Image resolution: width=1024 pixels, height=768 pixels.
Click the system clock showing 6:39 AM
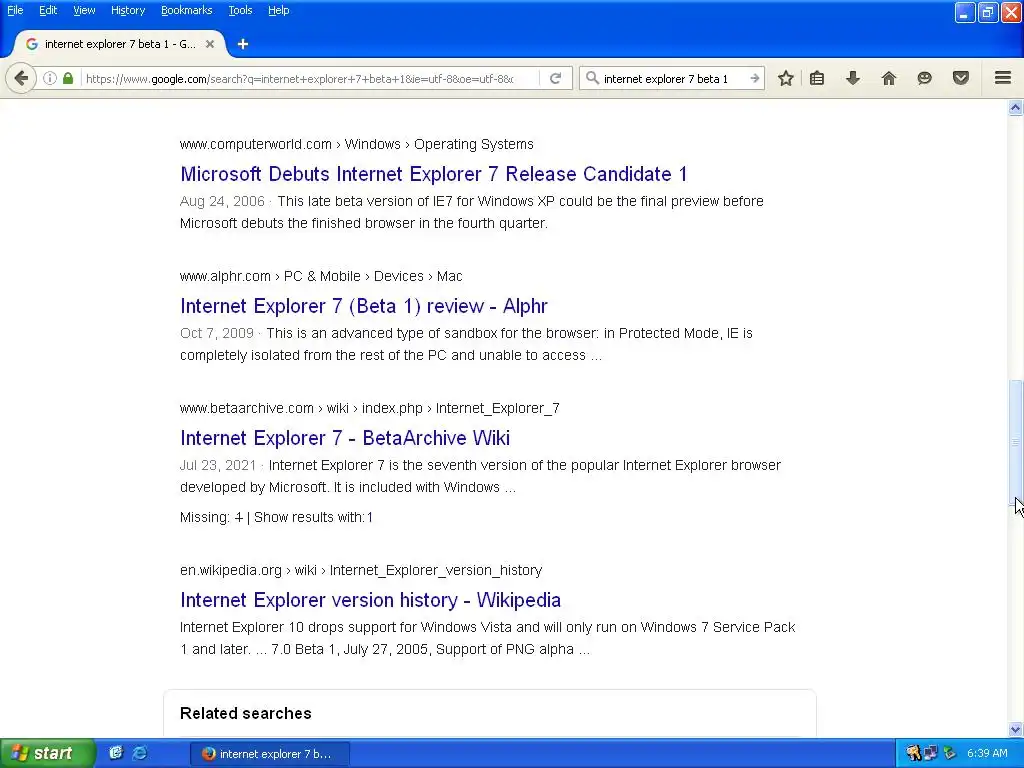pyautogui.click(x=987, y=753)
